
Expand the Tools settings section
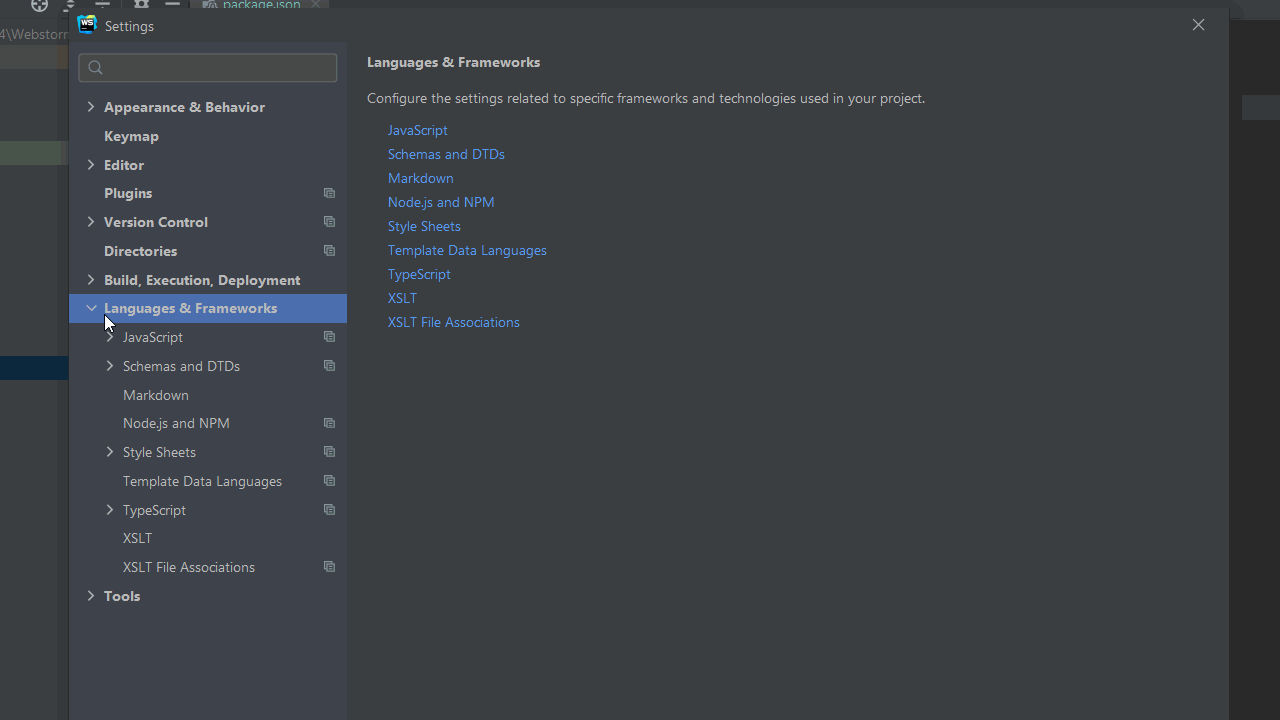click(x=91, y=596)
